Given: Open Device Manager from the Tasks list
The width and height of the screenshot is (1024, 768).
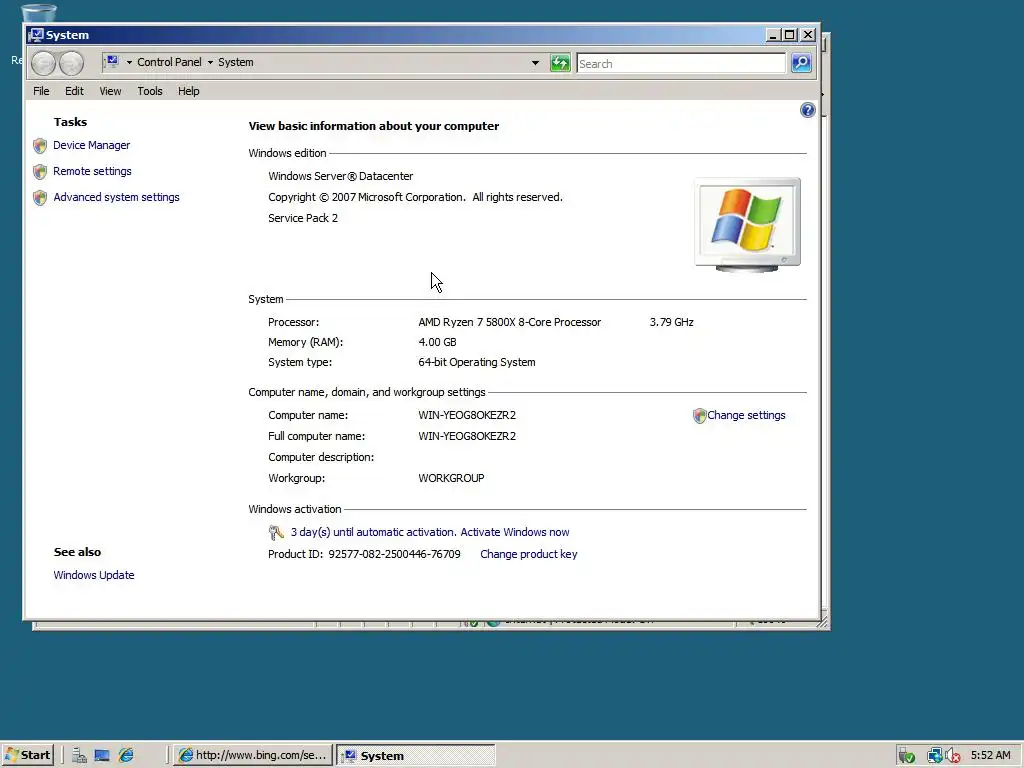Looking at the screenshot, I should coord(91,145).
